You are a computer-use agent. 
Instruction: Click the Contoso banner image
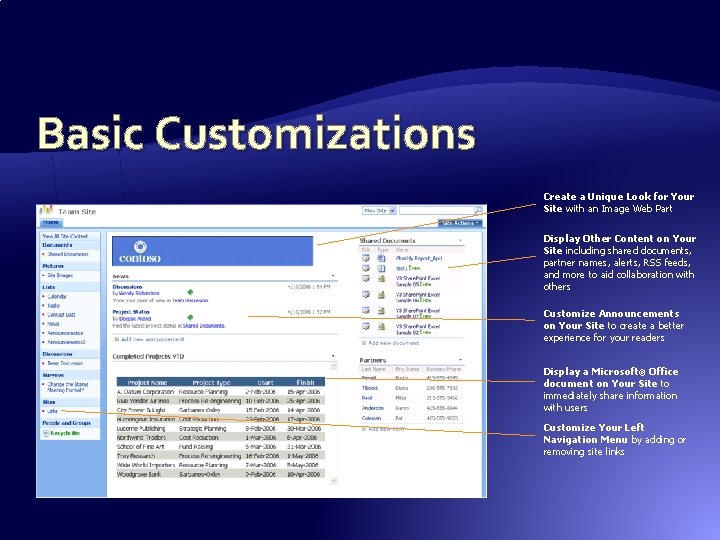tap(213, 251)
